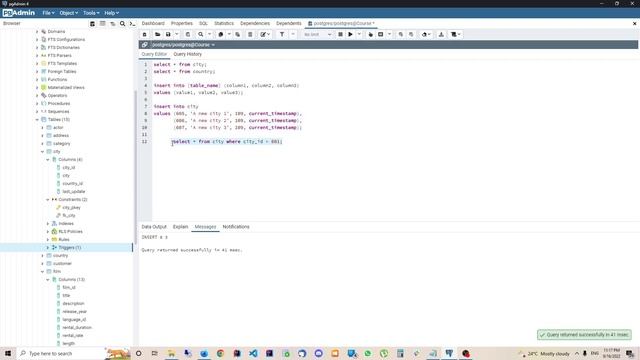The width and height of the screenshot is (640, 360).
Task: Expand the Triggers (1) node
Action: coord(48,248)
